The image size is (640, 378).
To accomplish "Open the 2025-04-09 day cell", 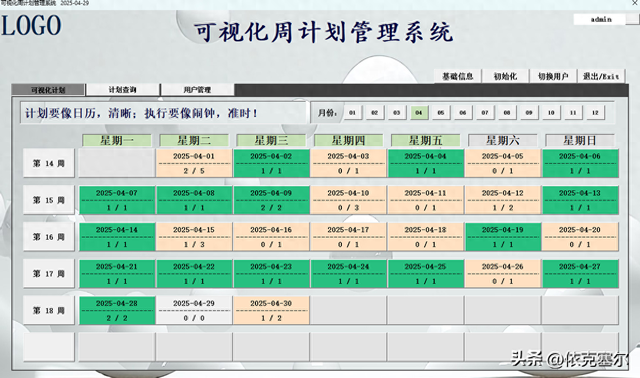I will tap(271, 200).
